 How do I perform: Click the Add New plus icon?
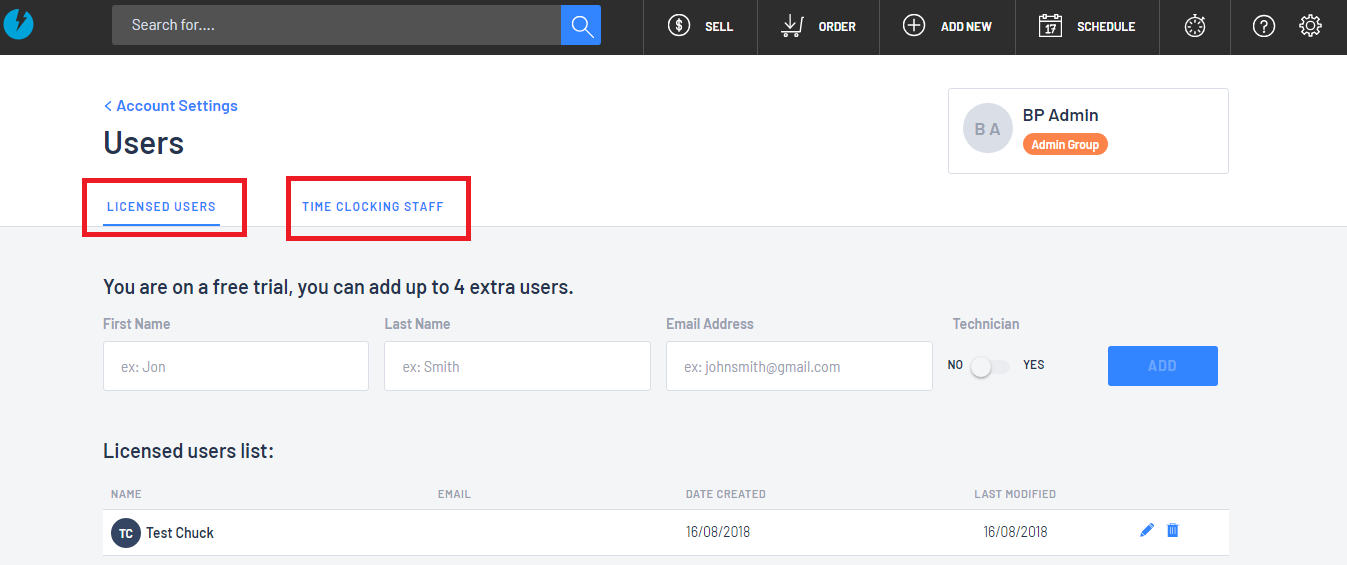(914, 26)
